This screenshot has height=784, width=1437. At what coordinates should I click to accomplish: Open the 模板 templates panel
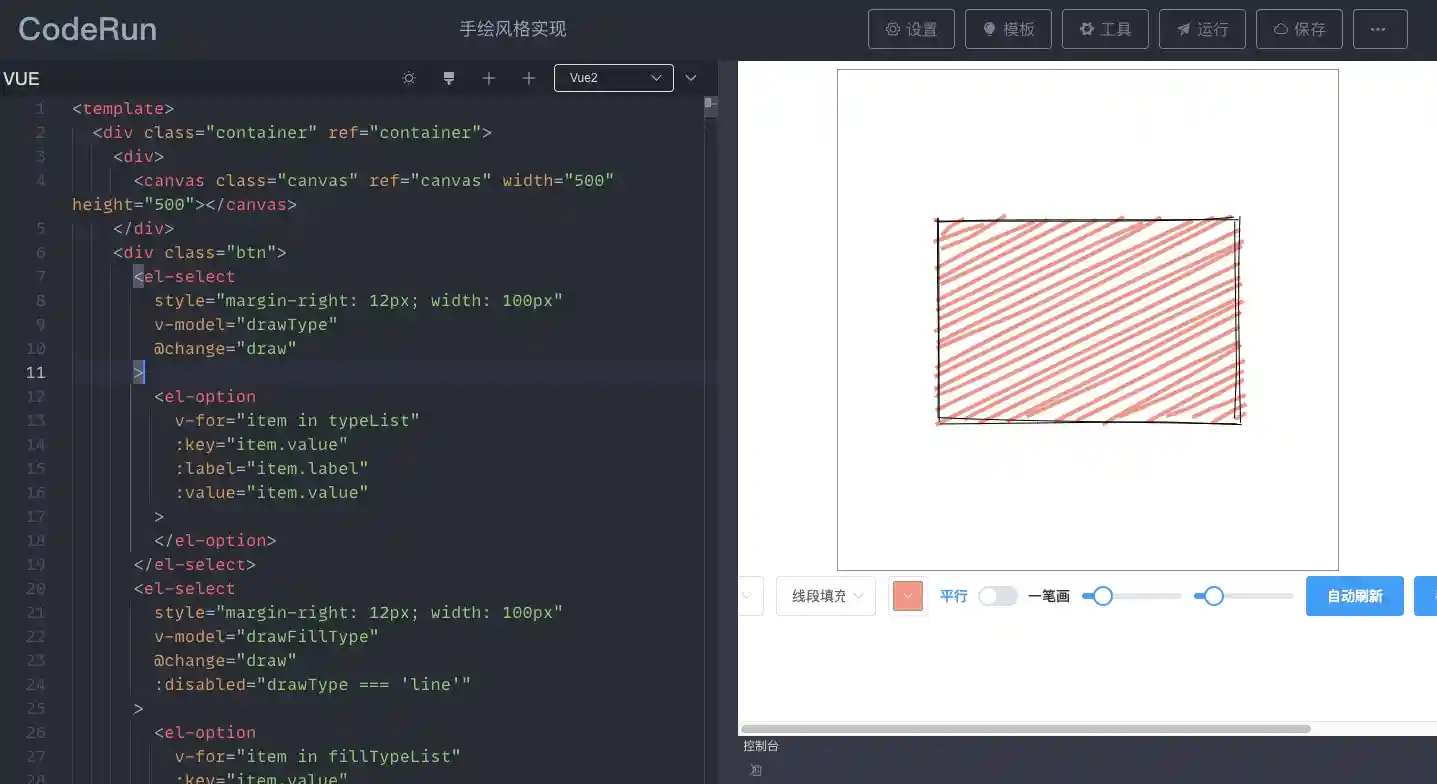point(1007,29)
